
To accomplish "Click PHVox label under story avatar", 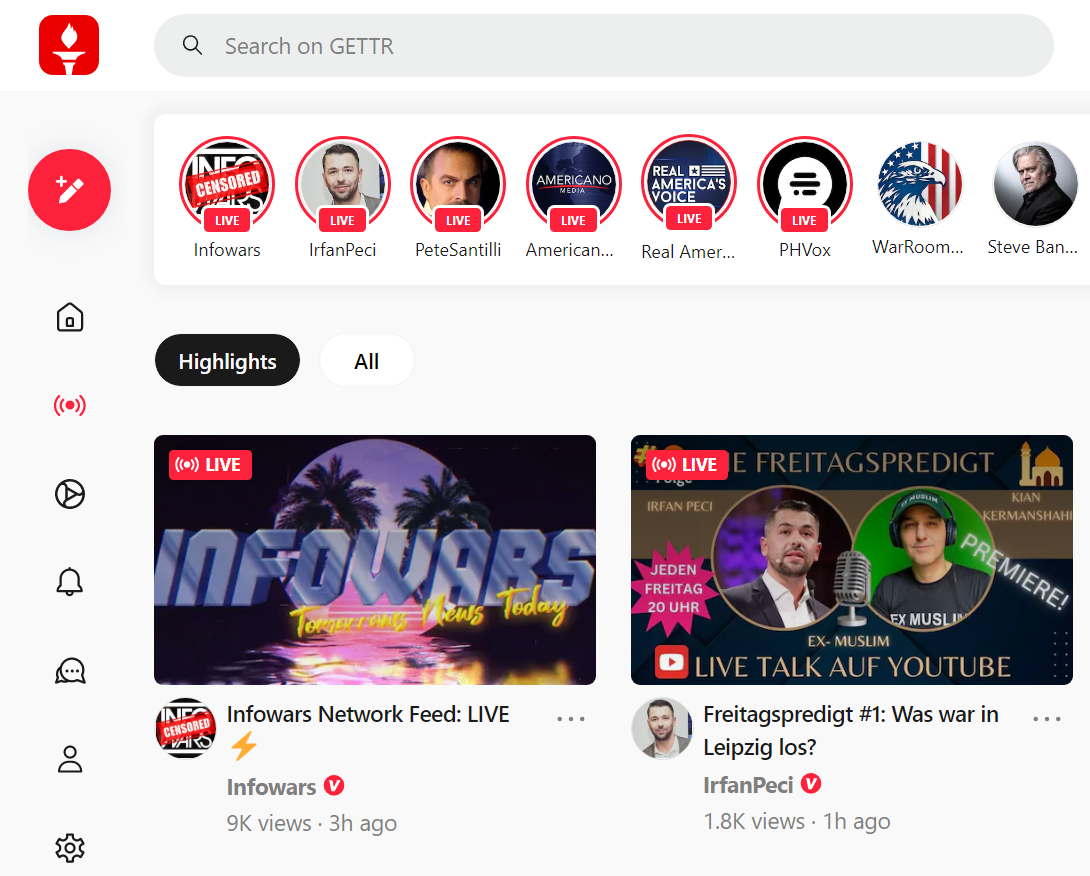I will tap(804, 250).
